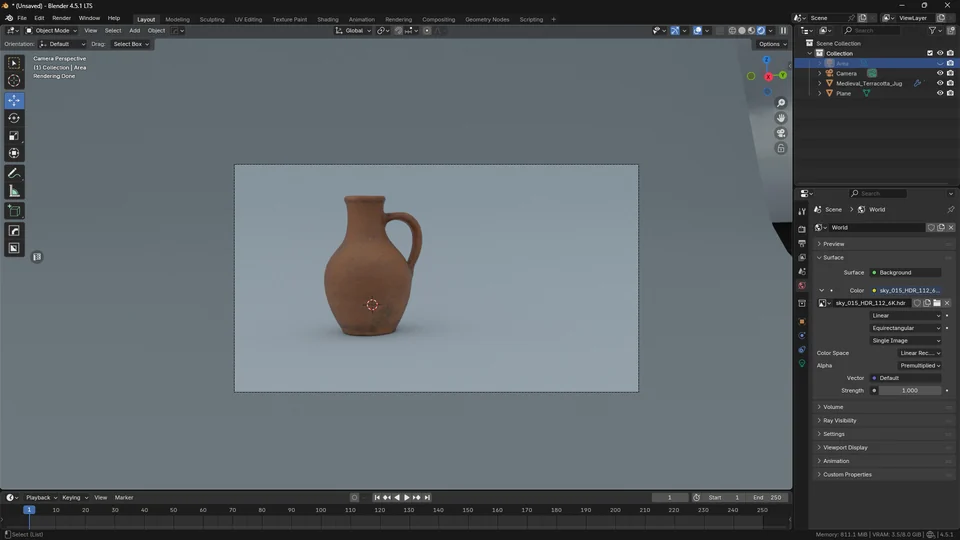The height and width of the screenshot is (540, 960).
Task: Select the Annotate tool
Action: coord(14,174)
